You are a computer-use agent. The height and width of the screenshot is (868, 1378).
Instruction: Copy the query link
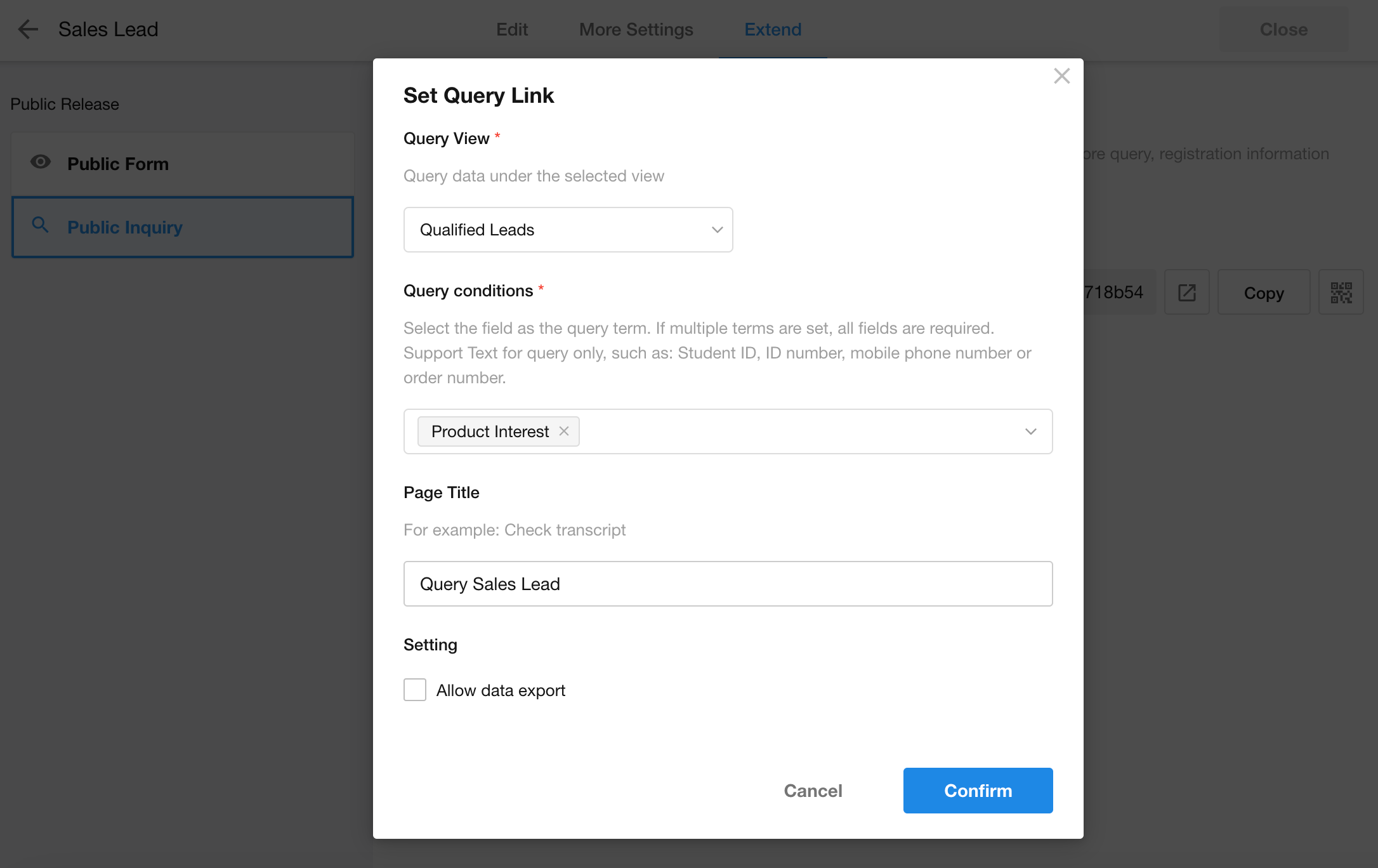click(1263, 293)
